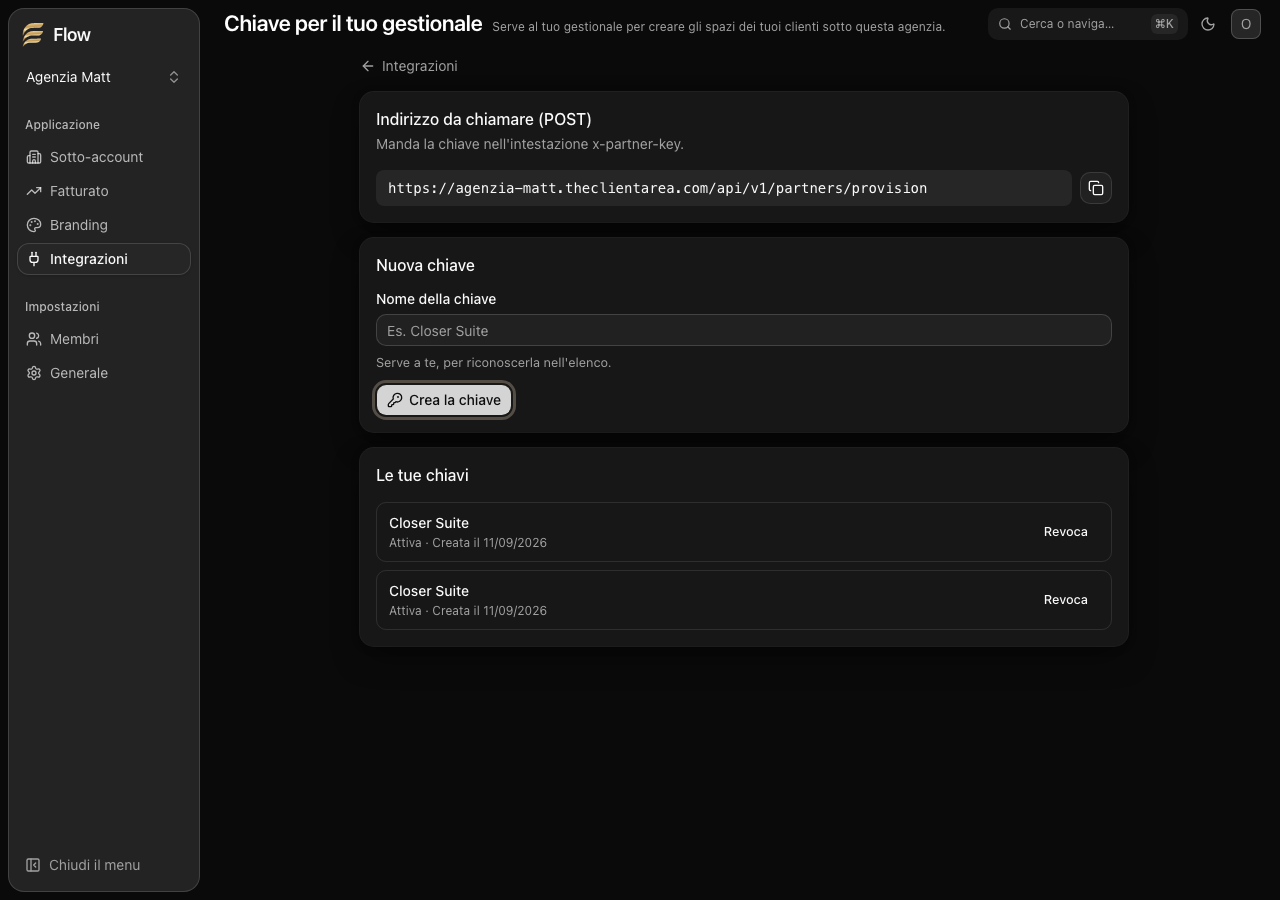Screen dimensions: 1280x900
Task: Click the Fatturato trend icon
Action: (34, 191)
